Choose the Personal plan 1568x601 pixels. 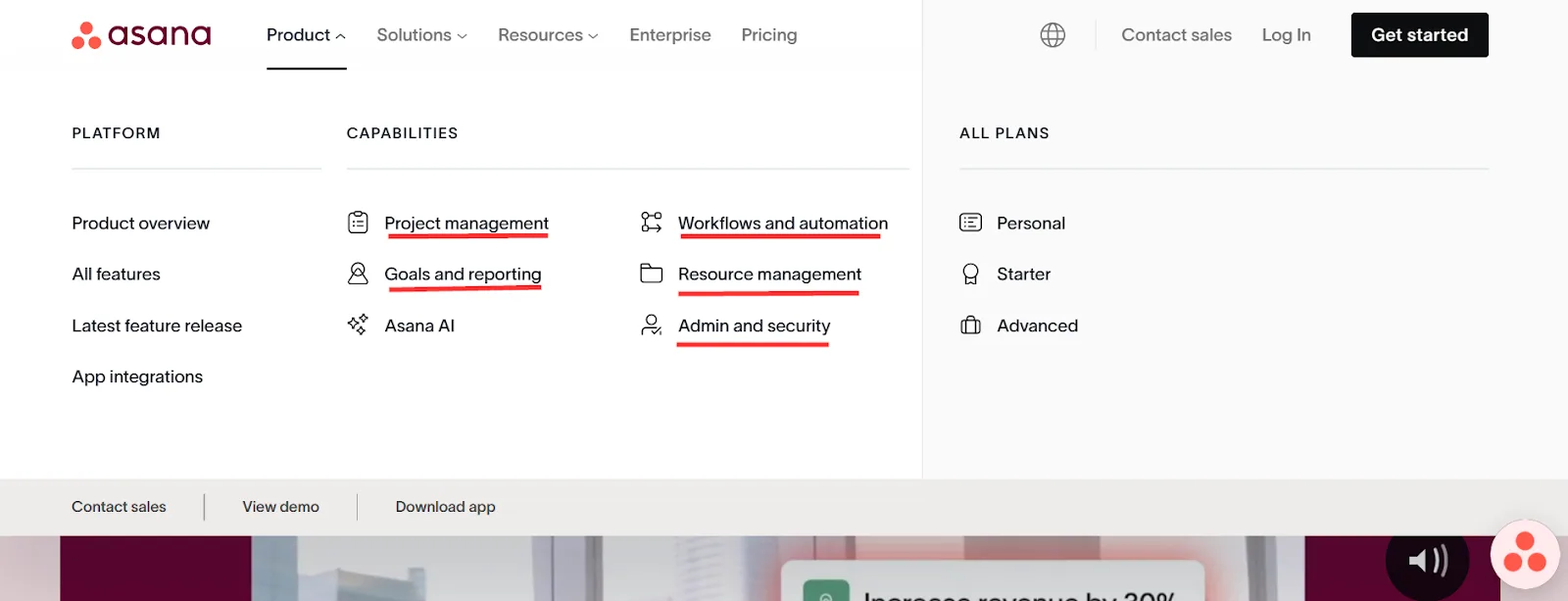point(1031,224)
